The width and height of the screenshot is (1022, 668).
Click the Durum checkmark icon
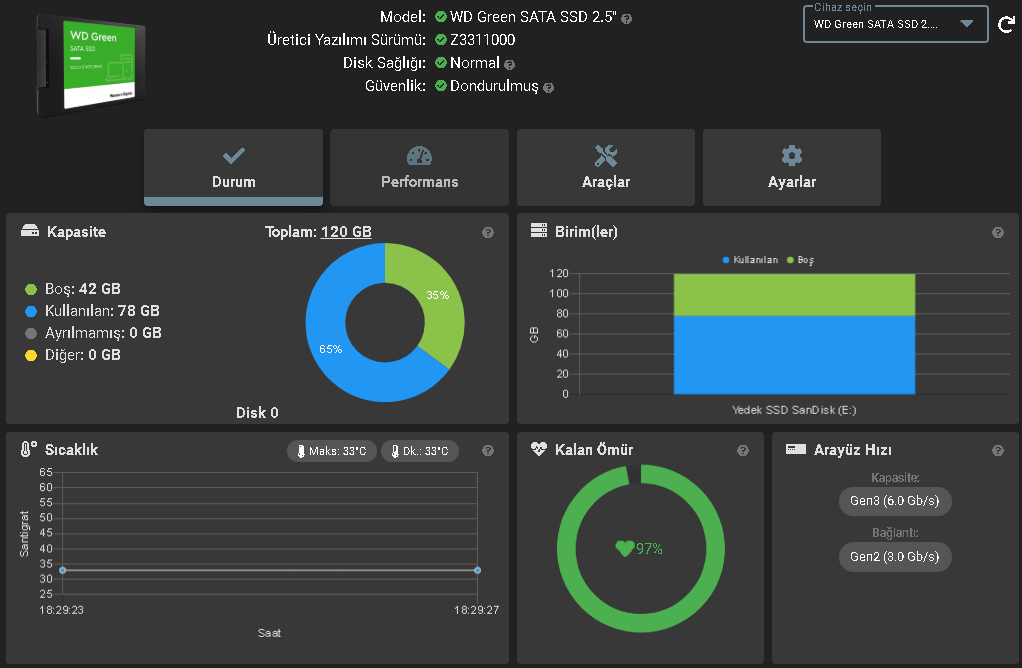click(x=233, y=156)
